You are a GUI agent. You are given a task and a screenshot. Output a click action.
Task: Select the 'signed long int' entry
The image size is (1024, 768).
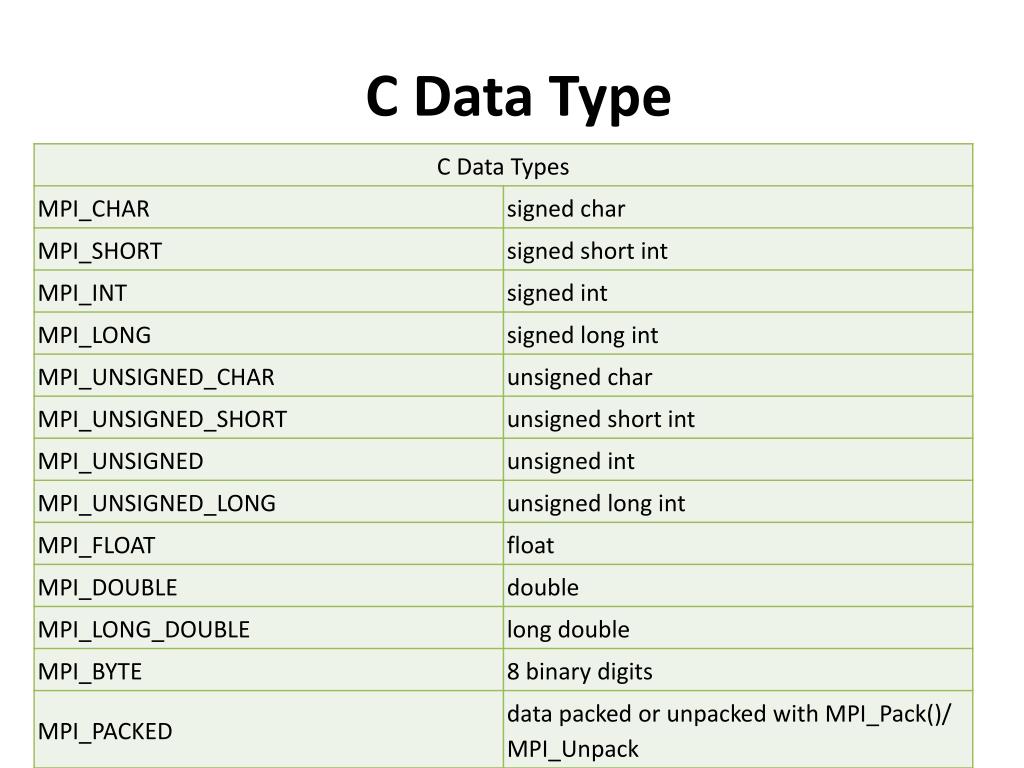[x=738, y=334]
